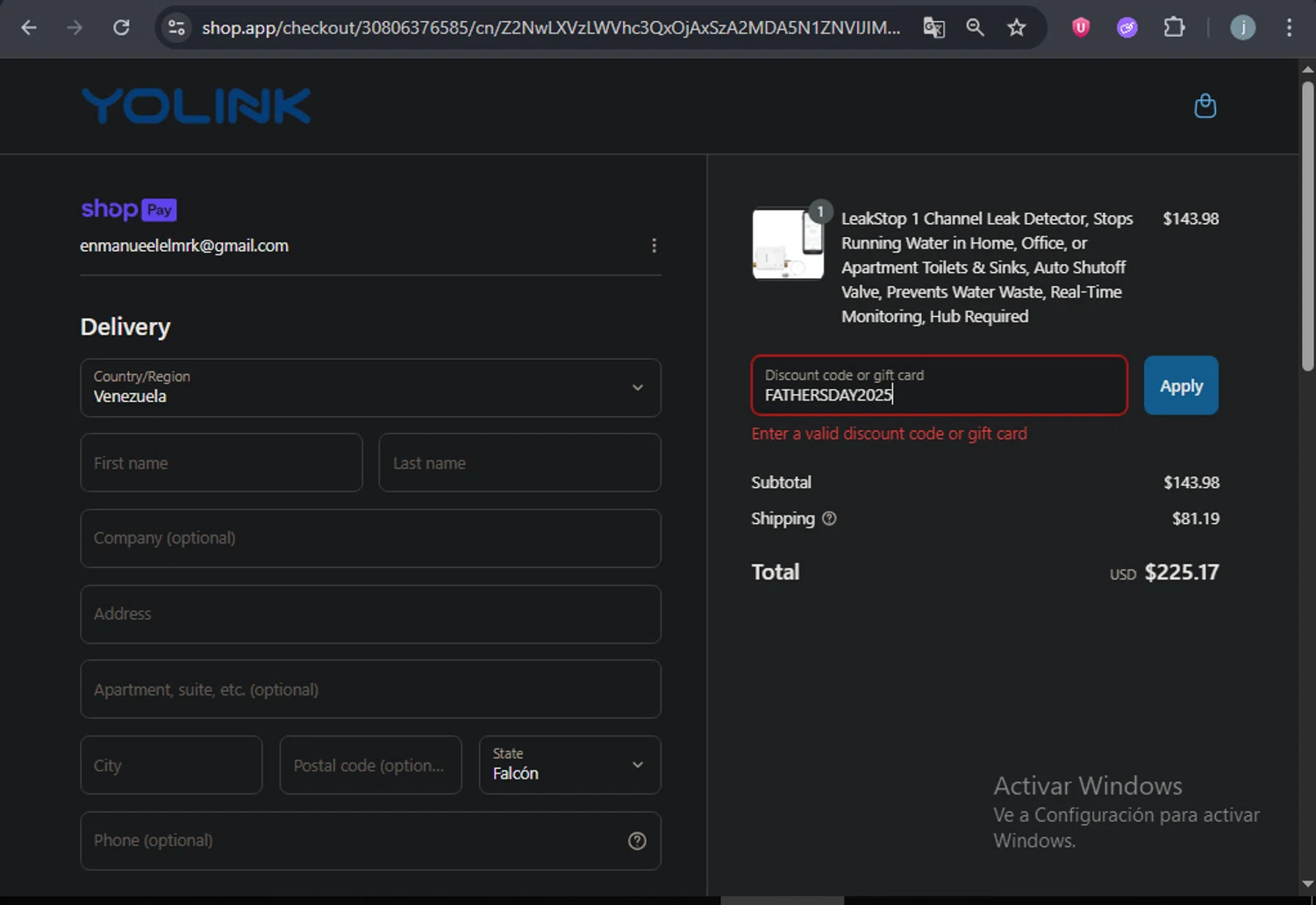Viewport: 1316px width, 905px height.
Task: Click the browser address bar URL
Action: click(x=551, y=28)
